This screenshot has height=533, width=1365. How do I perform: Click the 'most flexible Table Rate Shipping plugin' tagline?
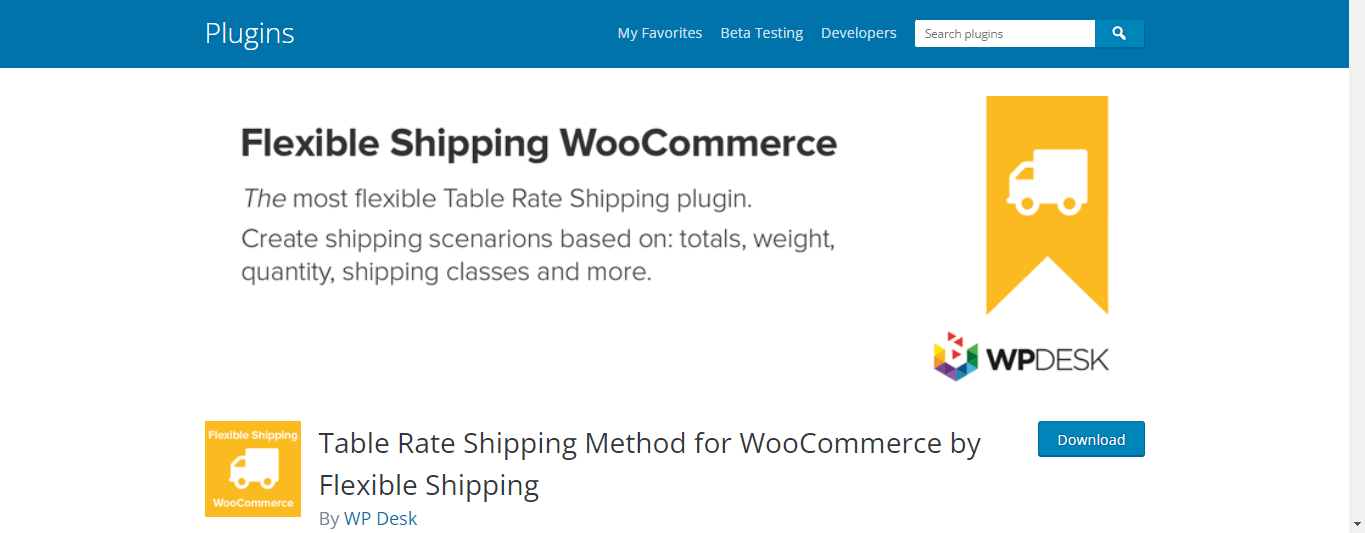496,198
